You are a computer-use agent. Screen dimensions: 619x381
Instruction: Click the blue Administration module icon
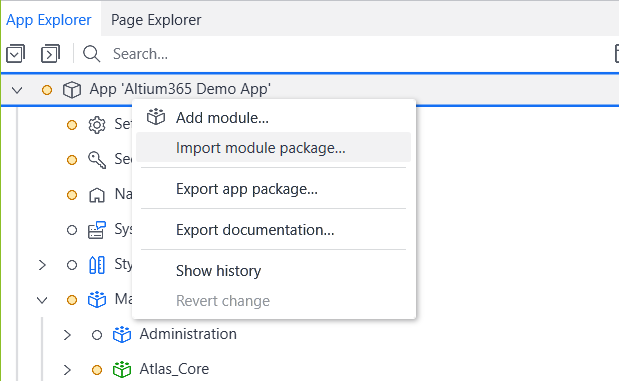tap(122, 334)
